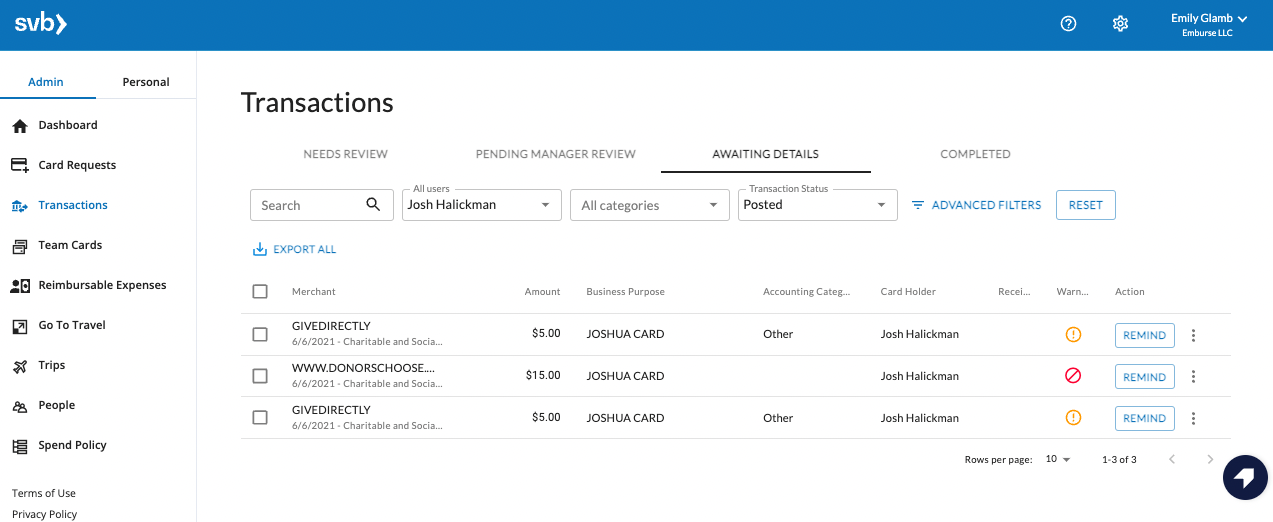Click the Accounting Category column header
The image size is (1273, 522).
coord(806,292)
